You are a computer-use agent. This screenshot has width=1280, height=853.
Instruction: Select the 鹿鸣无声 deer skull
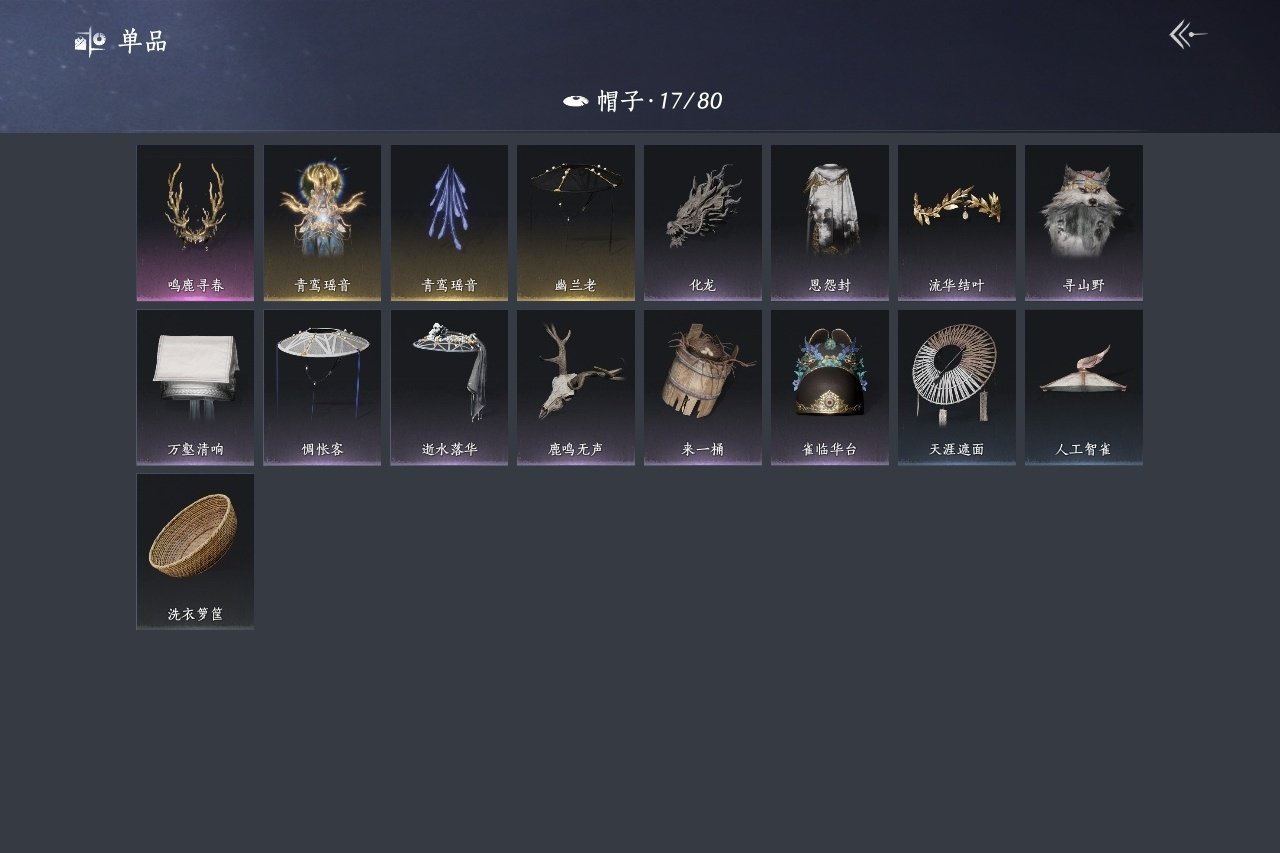click(576, 387)
